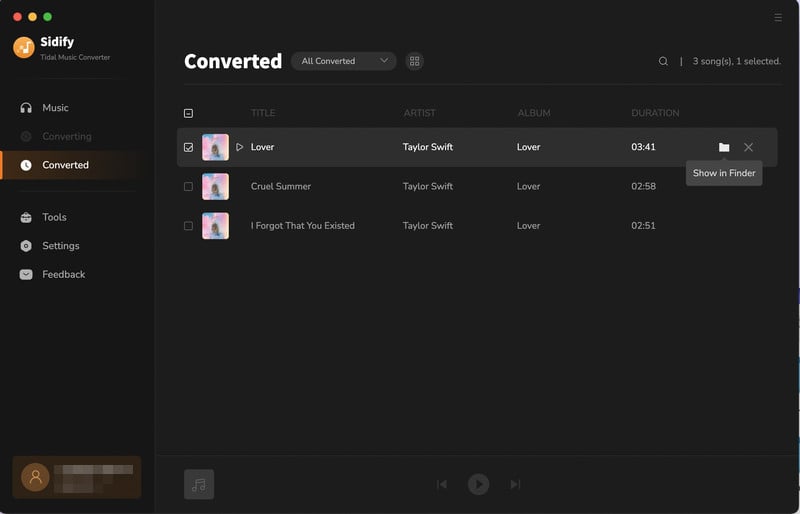Click the TITLE column header
This screenshot has height=514, width=800.
263,113
